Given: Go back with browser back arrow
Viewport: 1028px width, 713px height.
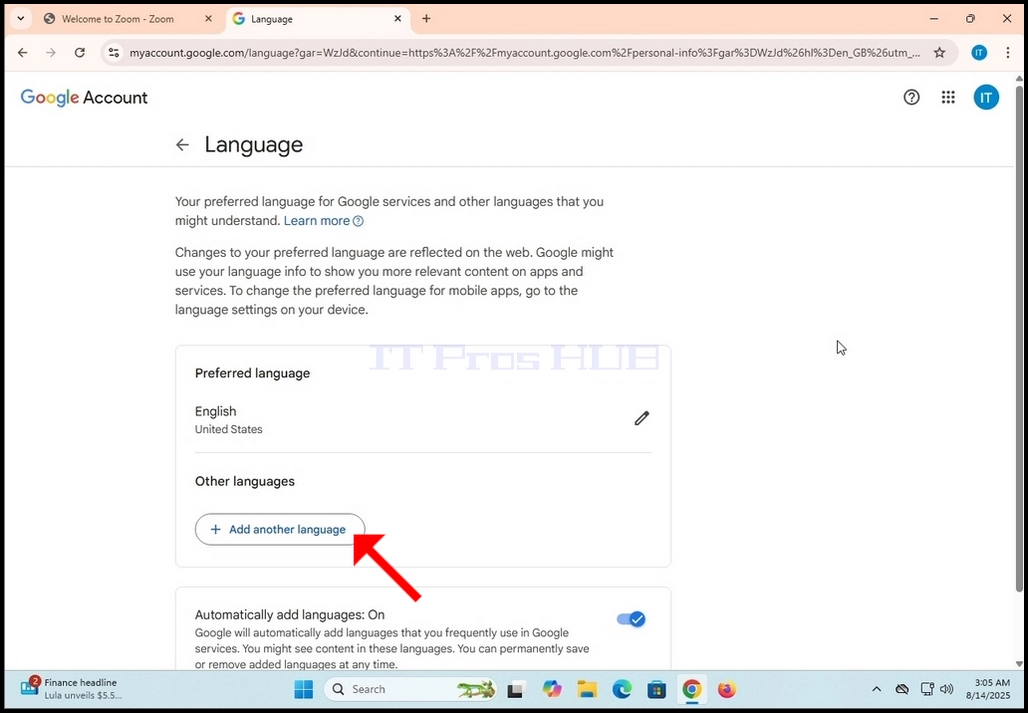Looking at the screenshot, I should 23,52.
